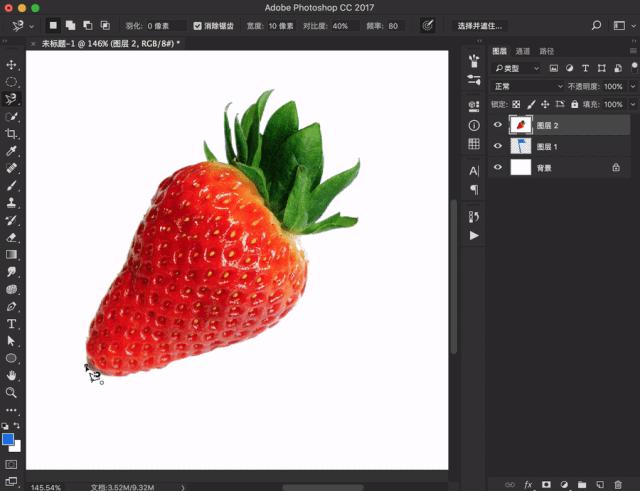
Task: Pick the Eyedropper tool
Action: point(12,151)
